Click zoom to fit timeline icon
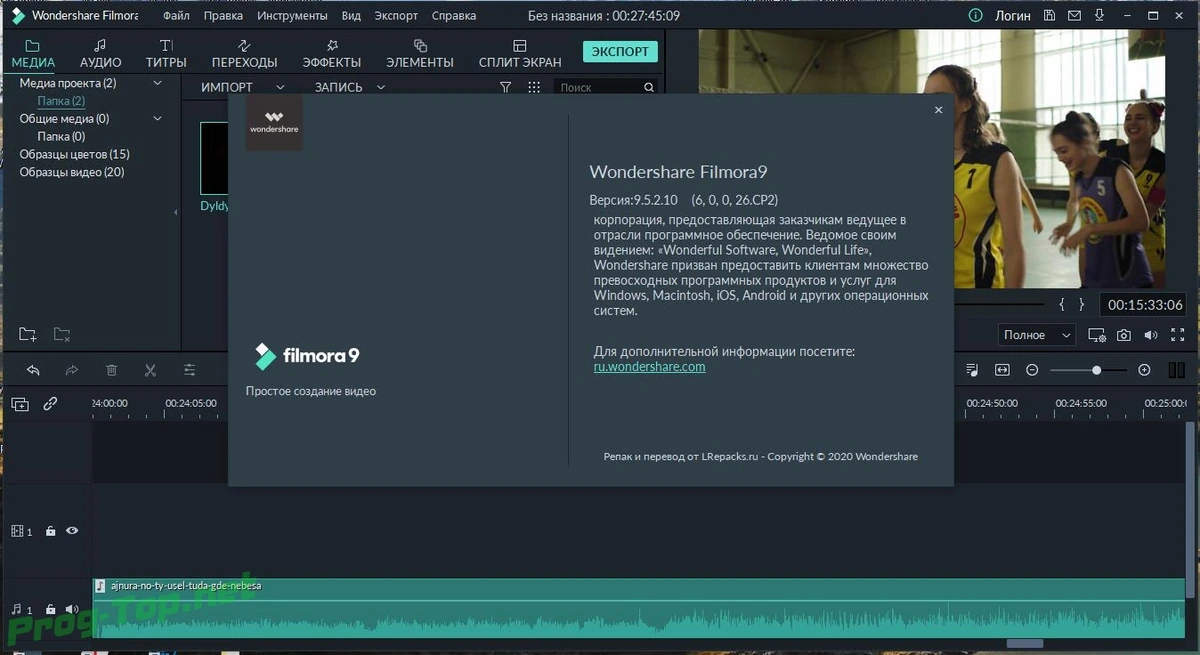This screenshot has height=655, width=1200. click(x=1002, y=370)
